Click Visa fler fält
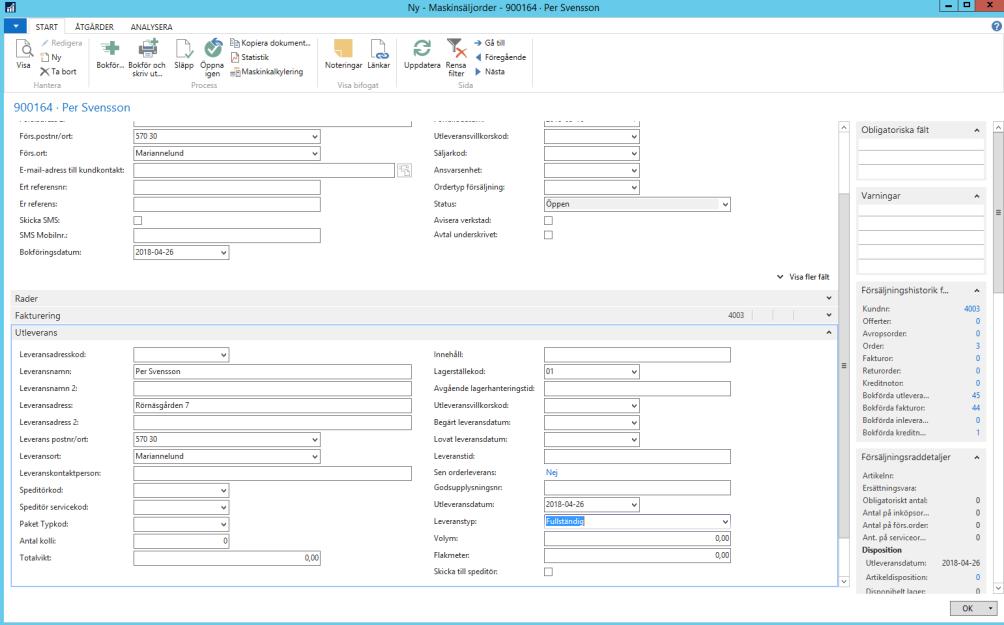Screen dimensions: 1004x625 click(x=803, y=277)
